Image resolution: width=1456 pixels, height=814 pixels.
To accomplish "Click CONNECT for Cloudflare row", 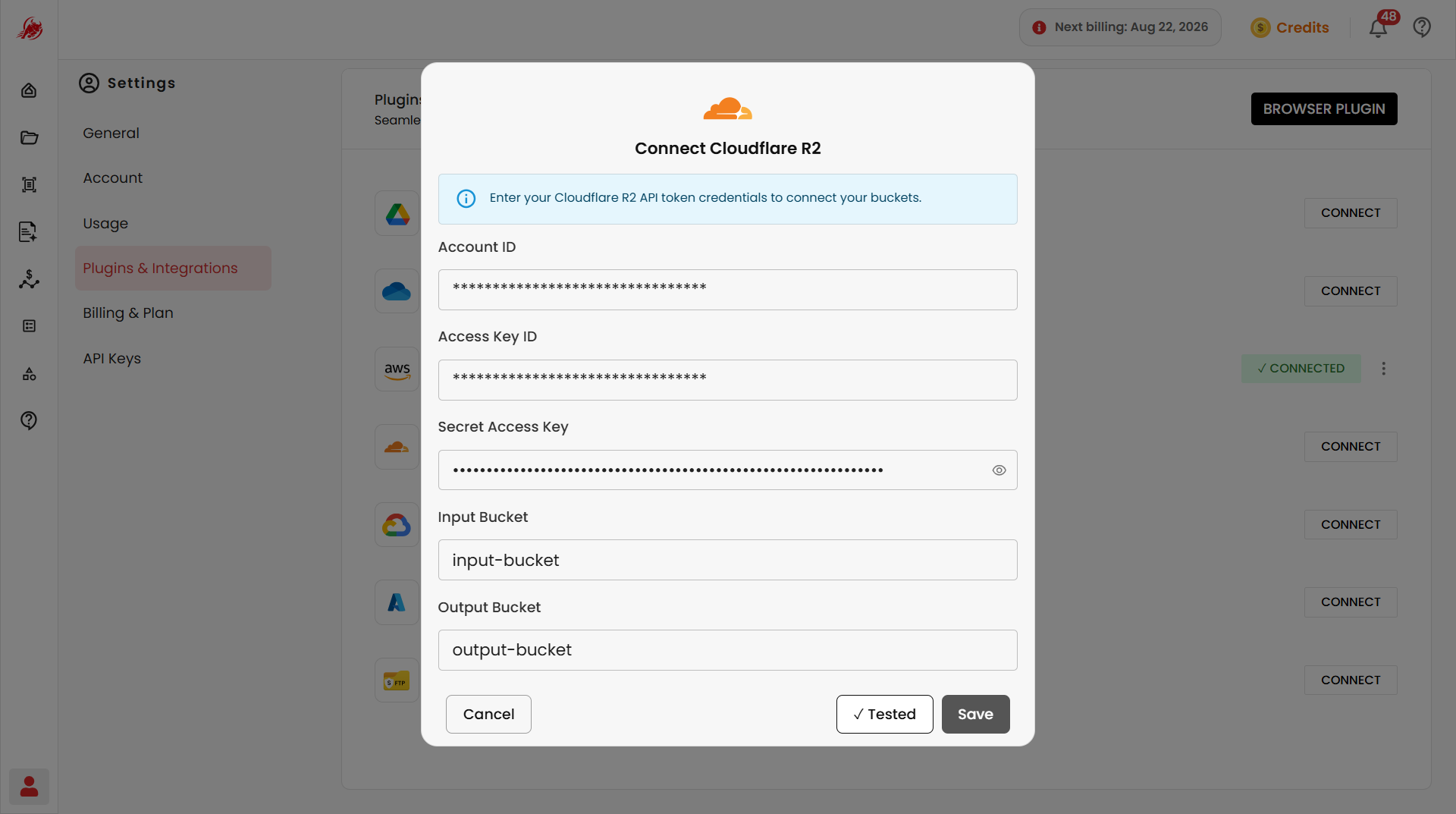I will pos(1351,447).
